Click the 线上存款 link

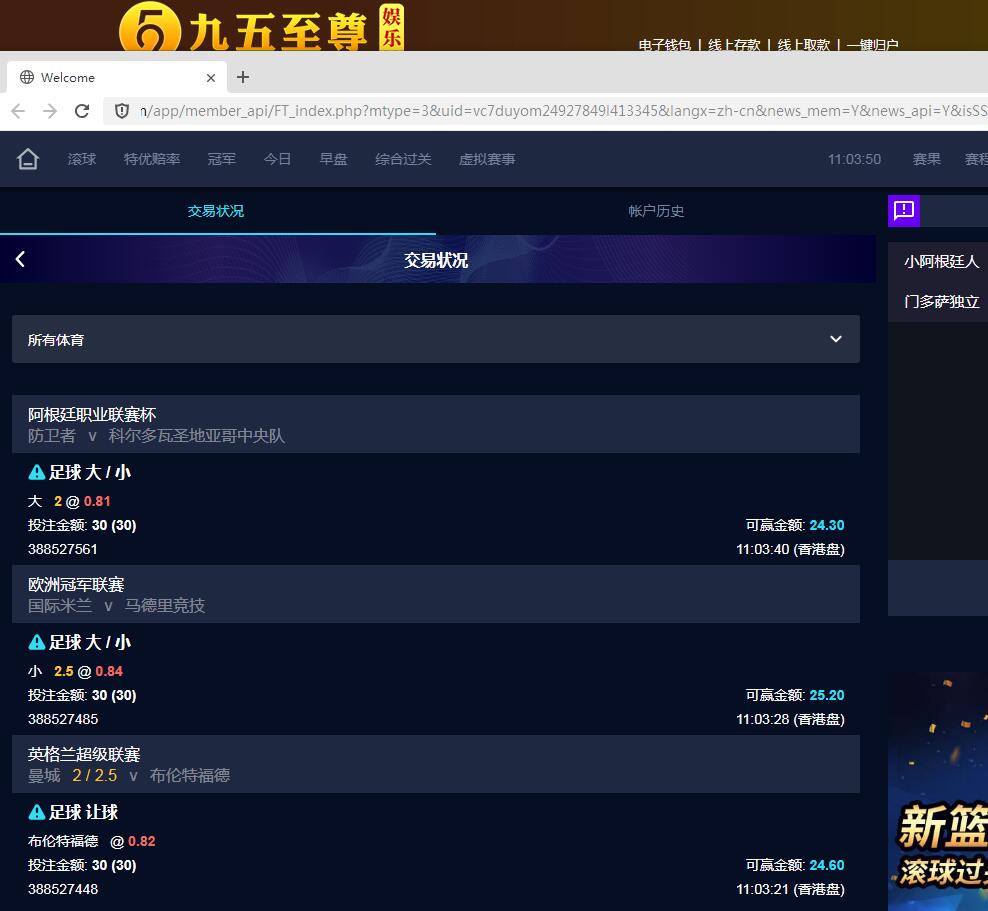[734, 45]
